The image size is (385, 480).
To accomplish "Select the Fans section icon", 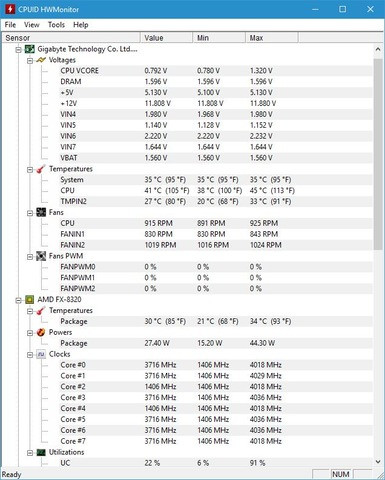I will [41, 212].
